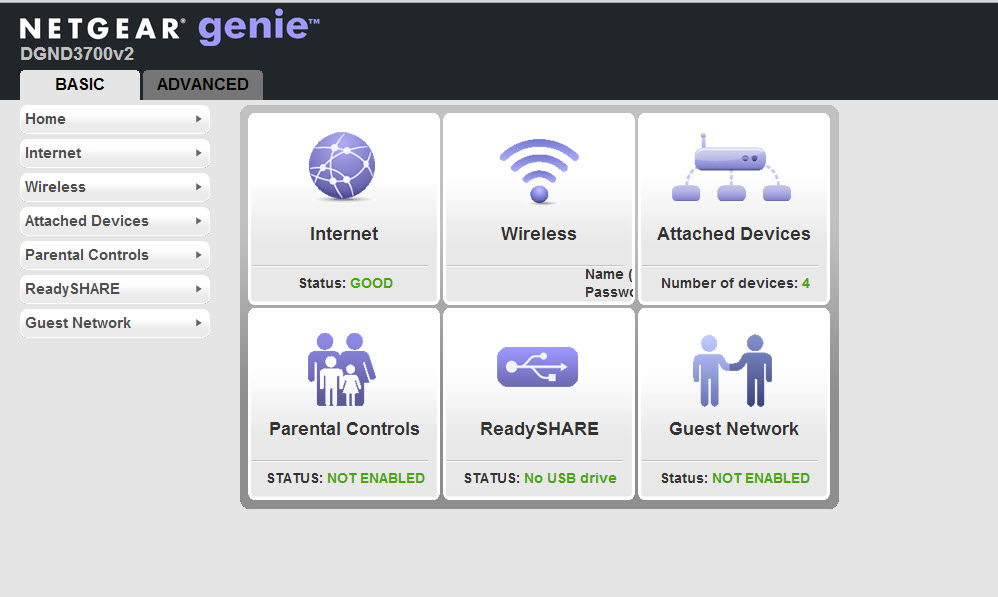Switch to the BASIC tab

pos(80,85)
